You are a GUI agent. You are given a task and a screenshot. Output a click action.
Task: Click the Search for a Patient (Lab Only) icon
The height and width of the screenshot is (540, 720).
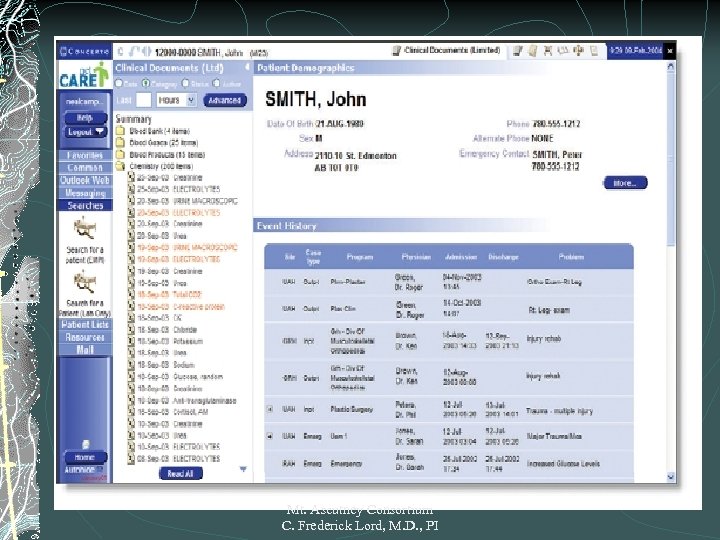tap(84, 281)
